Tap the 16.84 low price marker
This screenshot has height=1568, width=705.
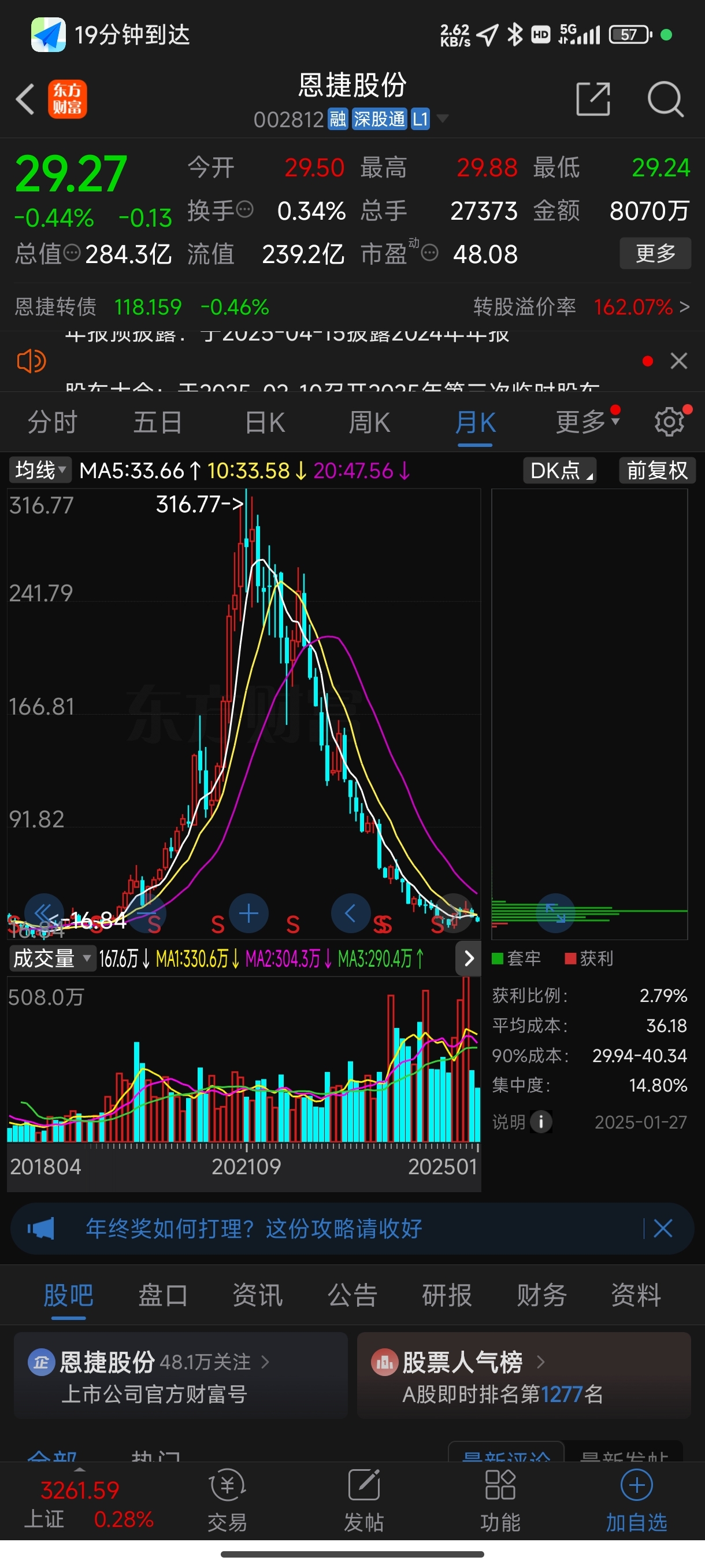click(87, 920)
